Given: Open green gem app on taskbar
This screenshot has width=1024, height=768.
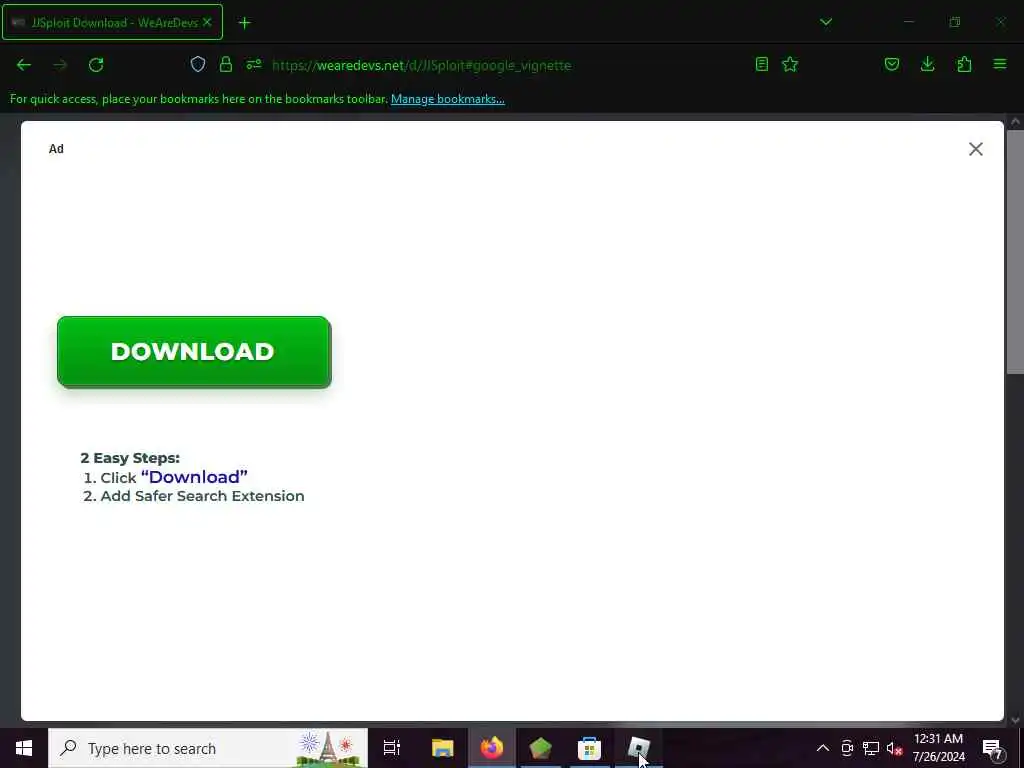Looking at the screenshot, I should (x=541, y=748).
